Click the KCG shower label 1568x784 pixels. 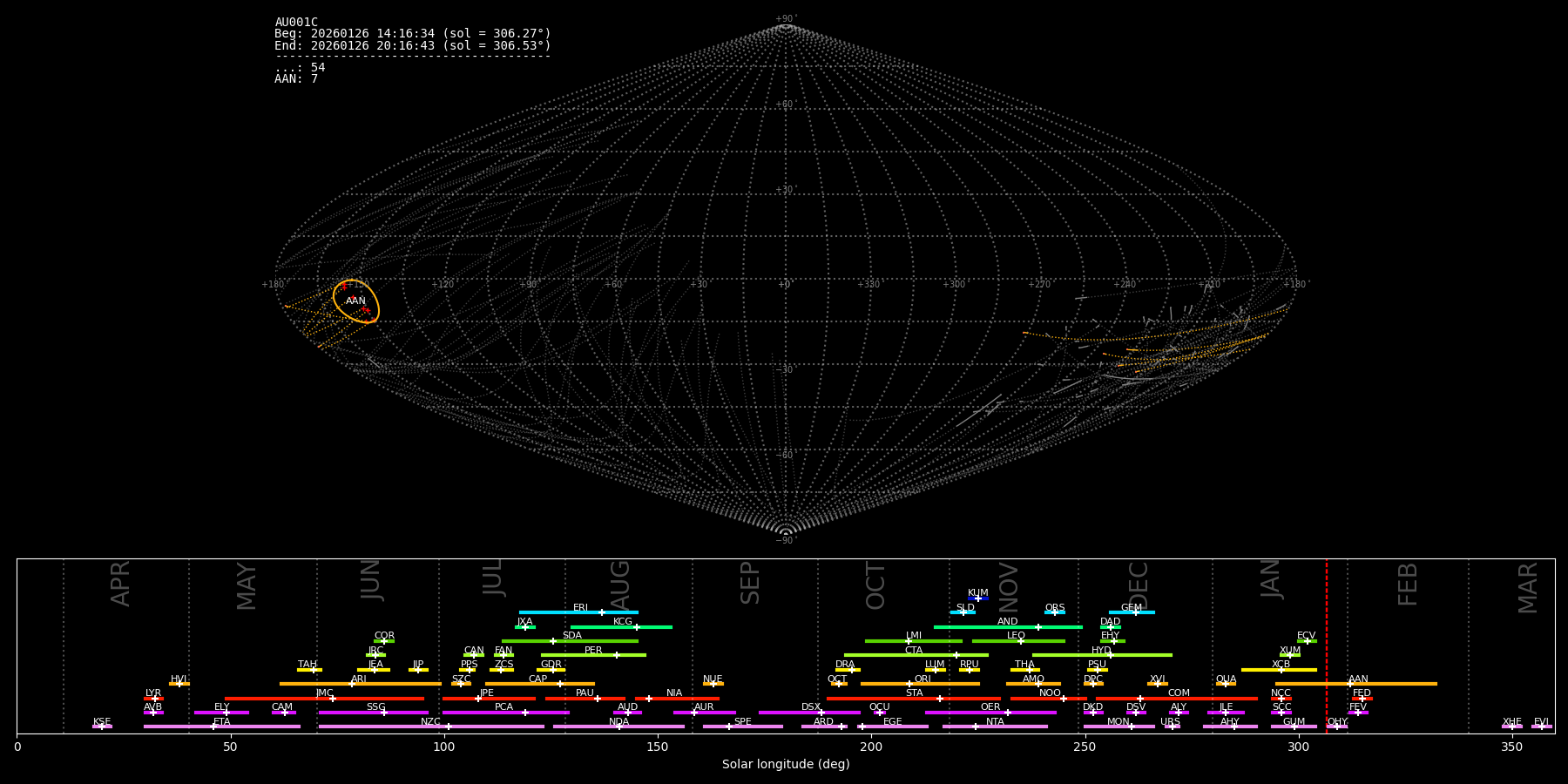pyautogui.click(x=623, y=622)
